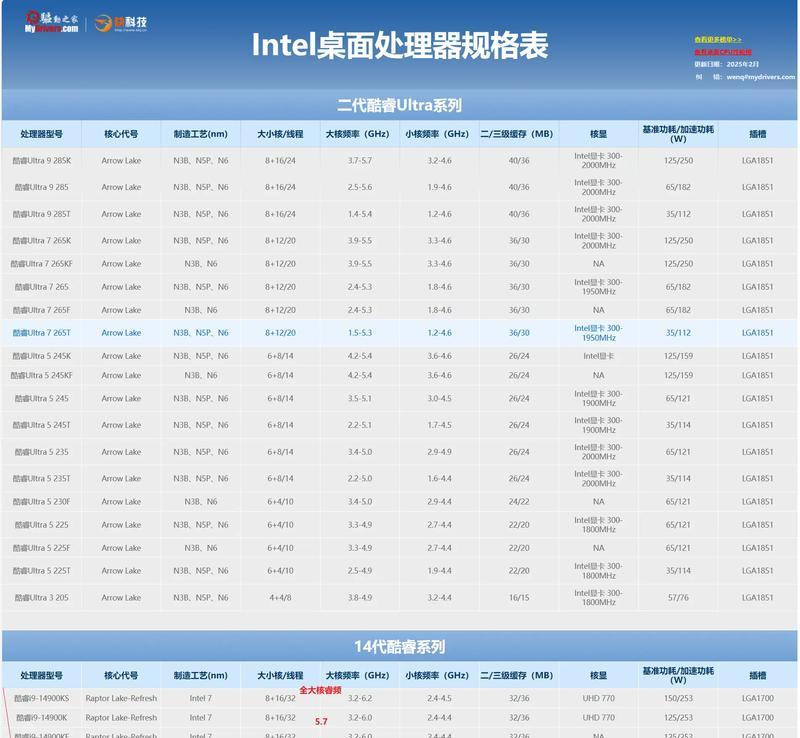
Task: Click the 二代酷睿Ultra系列 section header
Action: [x=399, y=105]
